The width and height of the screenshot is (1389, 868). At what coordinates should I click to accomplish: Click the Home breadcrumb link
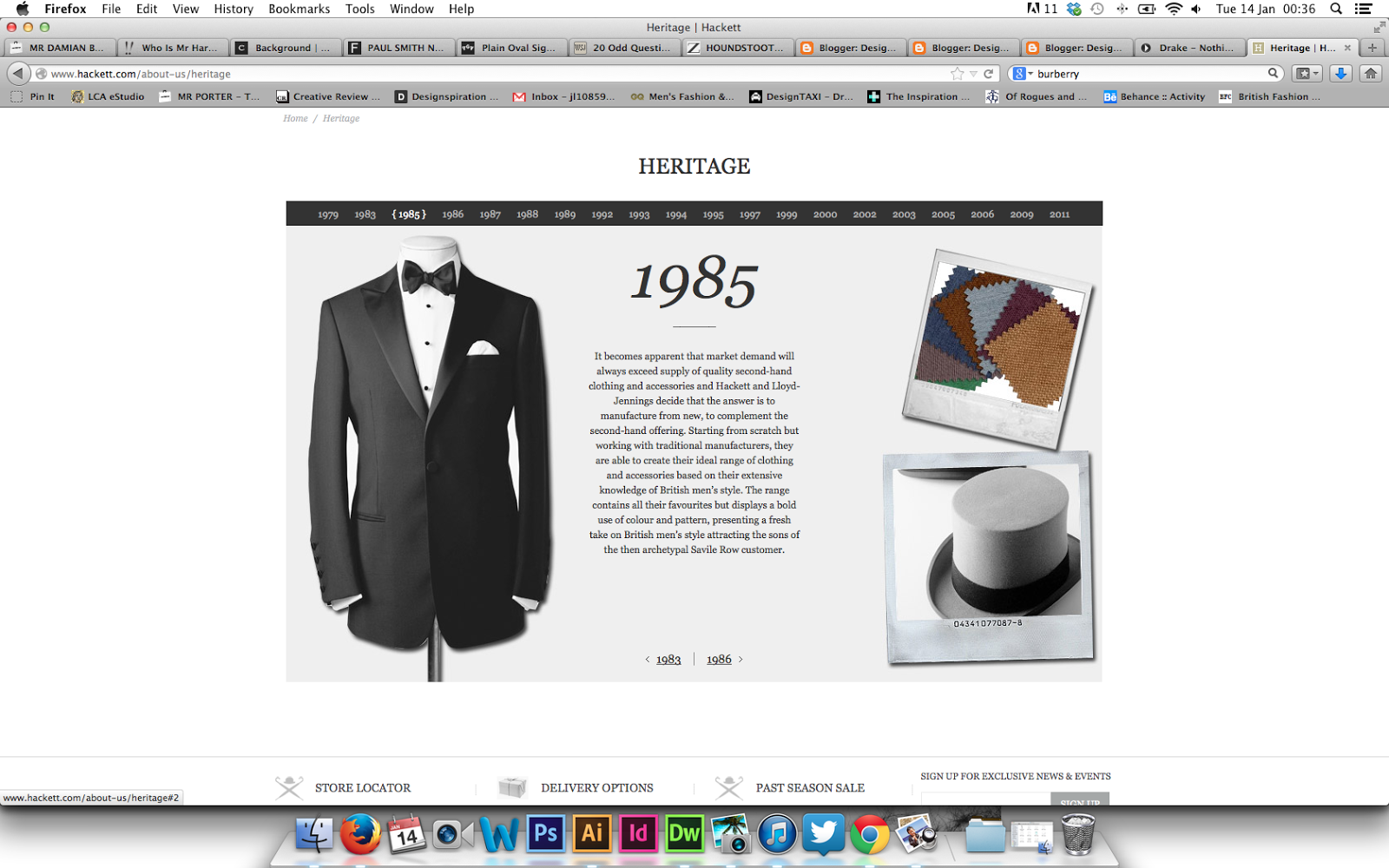pyautogui.click(x=295, y=118)
